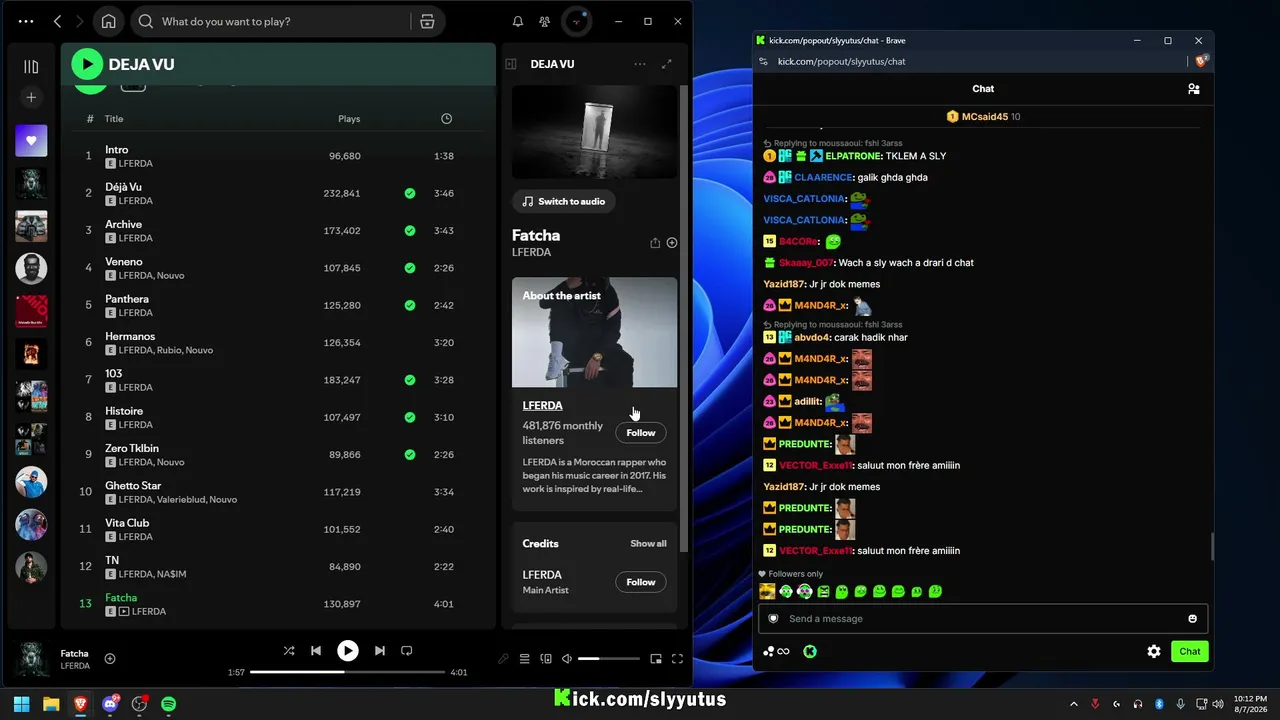The height and width of the screenshot is (720, 1280).
Task: Toggle saved checkmark for track 103
Action: (x=410, y=380)
